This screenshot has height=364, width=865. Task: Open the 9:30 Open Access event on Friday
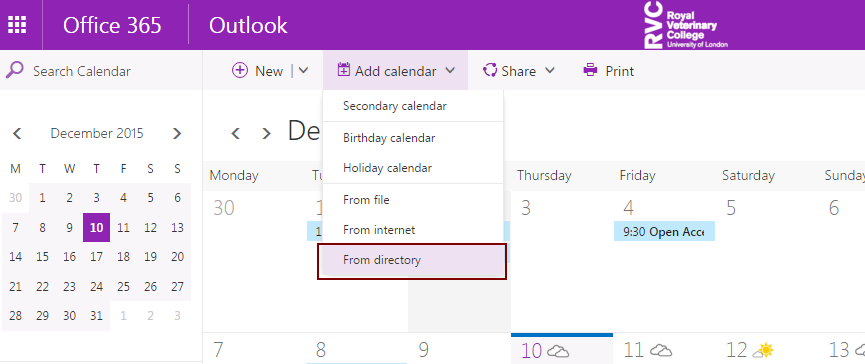coord(664,232)
